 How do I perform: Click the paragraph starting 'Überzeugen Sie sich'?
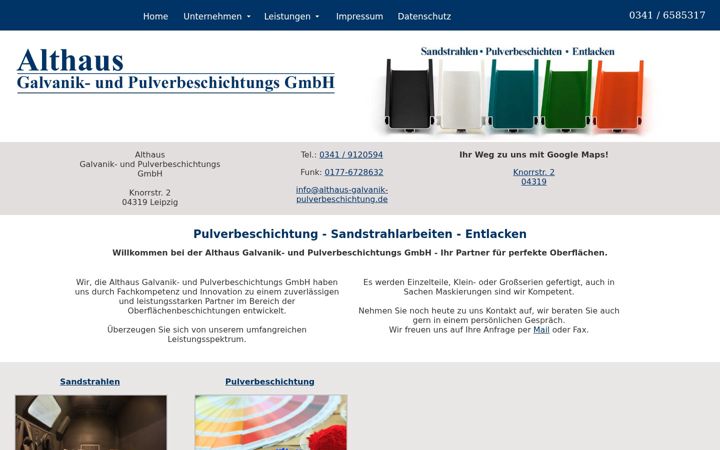pyautogui.click(x=207, y=334)
